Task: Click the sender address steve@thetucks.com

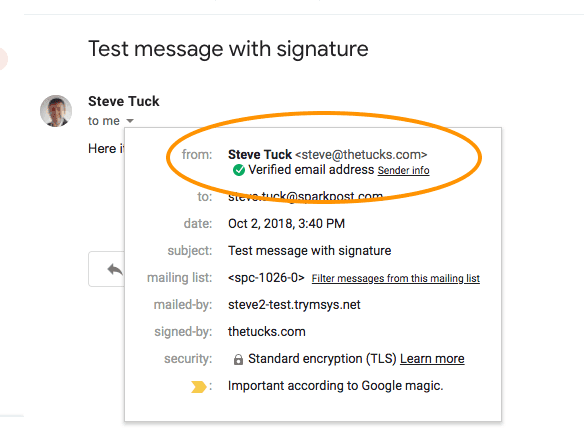Action: tap(361, 154)
